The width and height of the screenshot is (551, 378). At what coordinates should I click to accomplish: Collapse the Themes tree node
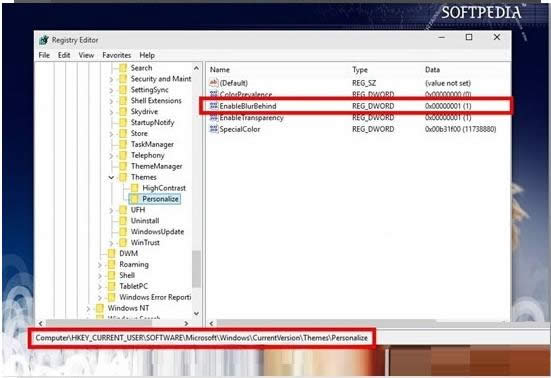(x=111, y=177)
